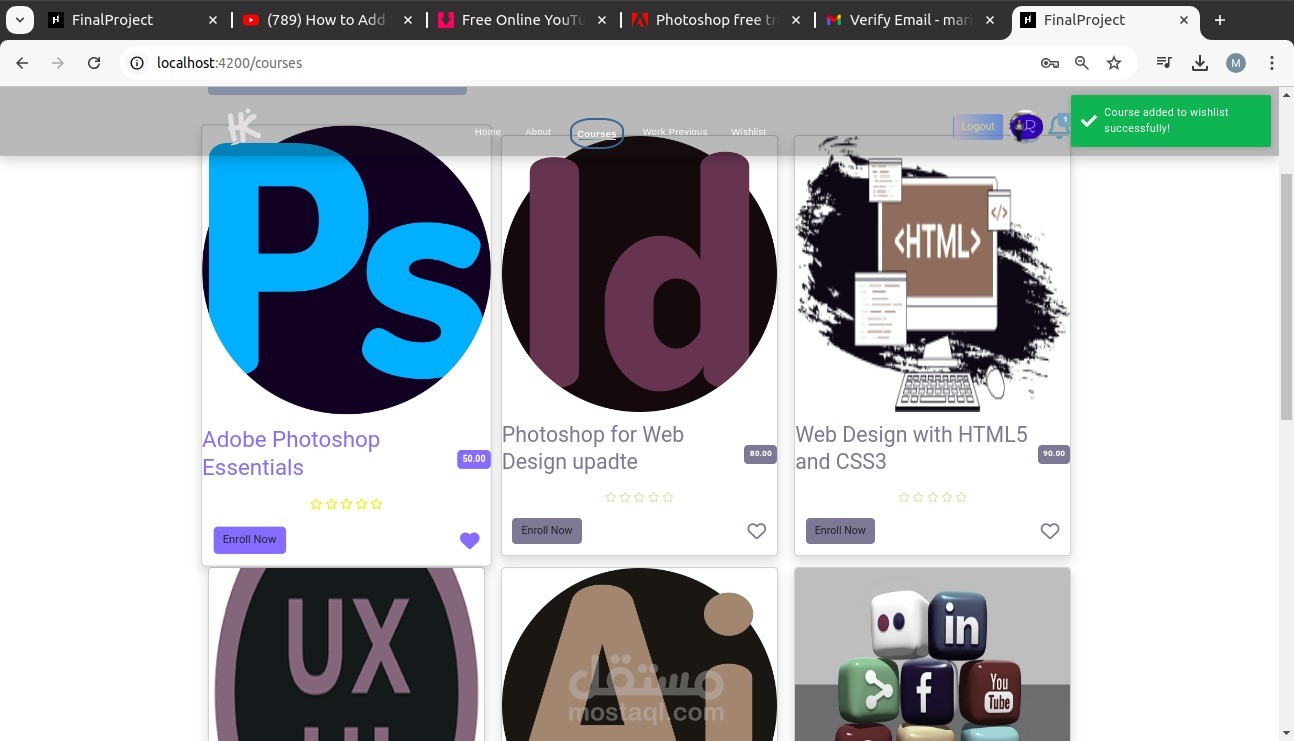Viewport: 1294px width, 741px height.
Task: Open Chrome downloads
Action: click(1200, 63)
